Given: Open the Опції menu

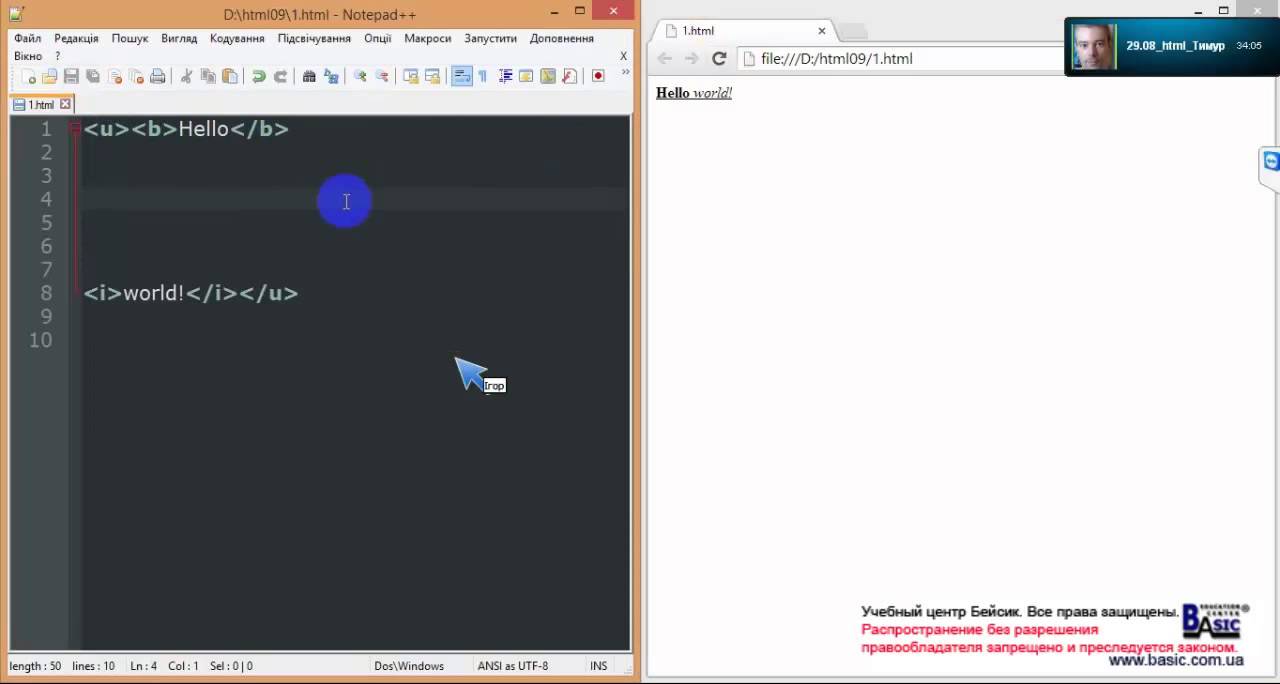Looking at the screenshot, I should click(377, 38).
